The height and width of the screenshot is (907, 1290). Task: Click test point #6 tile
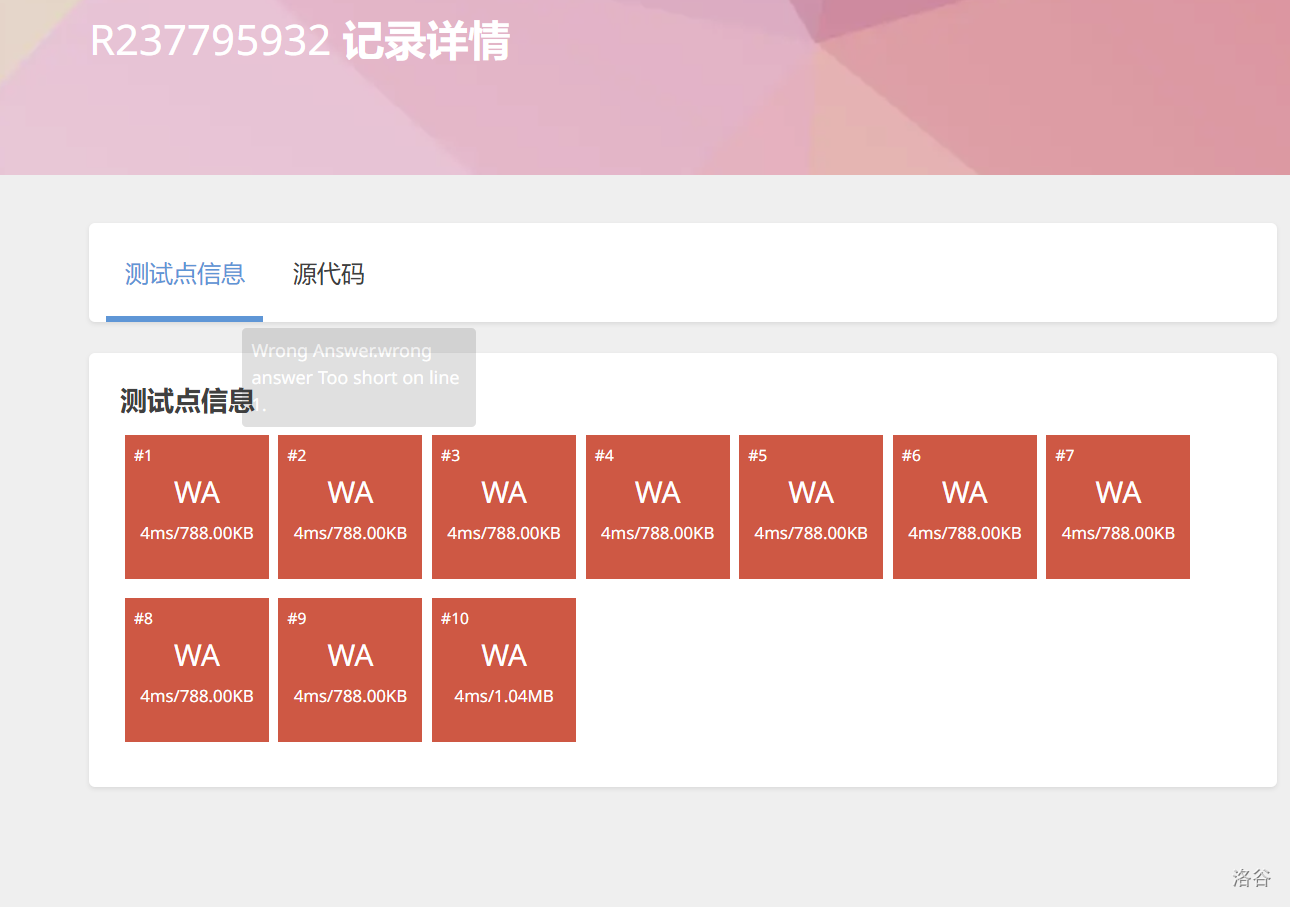point(965,506)
